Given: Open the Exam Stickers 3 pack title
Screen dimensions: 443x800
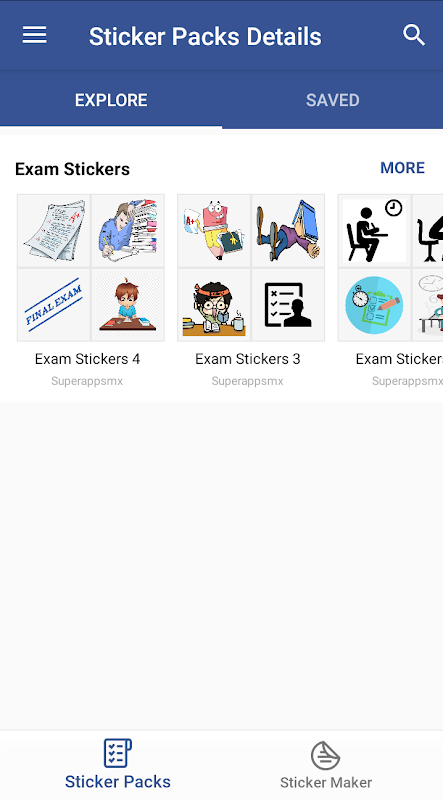Looking at the screenshot, I should pos(248,359).
